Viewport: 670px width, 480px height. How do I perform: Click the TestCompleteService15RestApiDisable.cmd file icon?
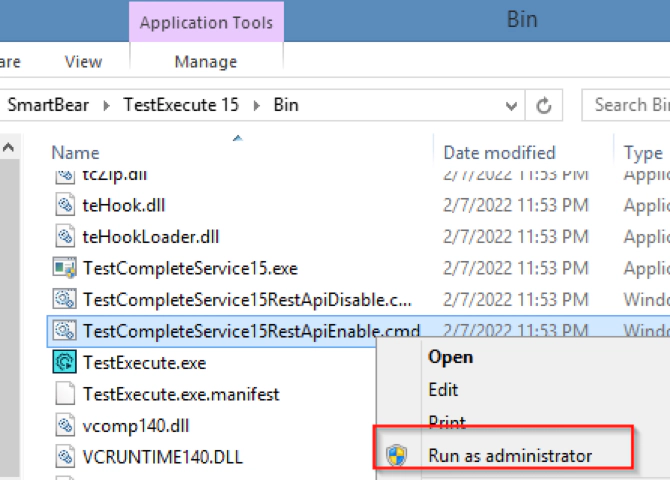tap(65, 299)
